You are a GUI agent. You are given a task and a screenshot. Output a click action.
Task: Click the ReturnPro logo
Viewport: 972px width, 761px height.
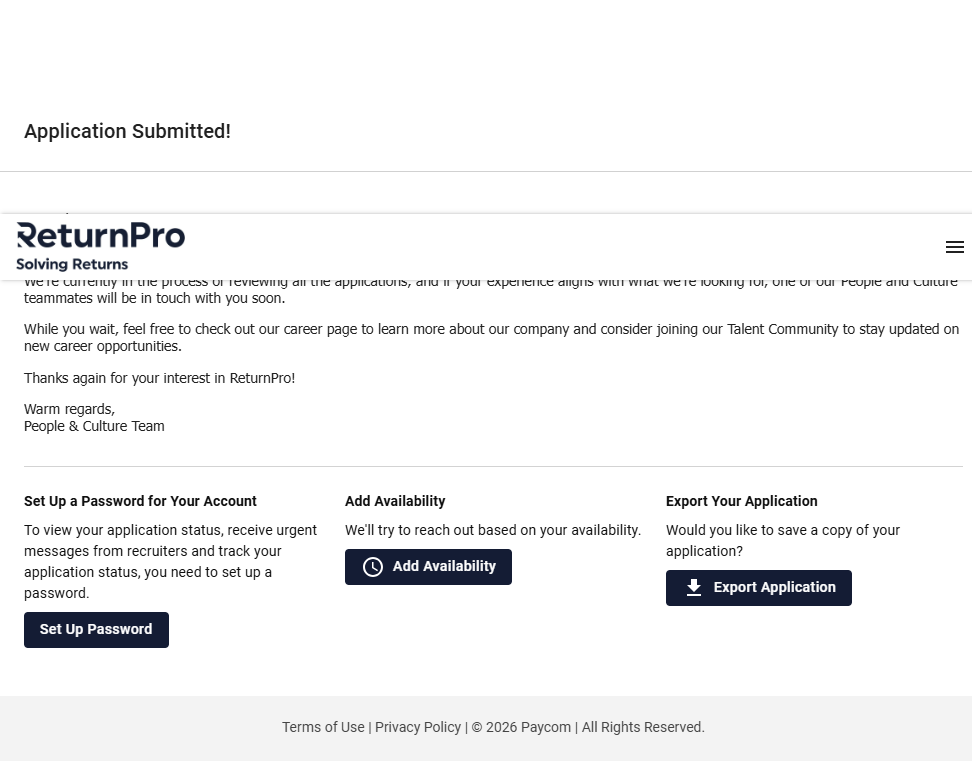click(101, 236)
